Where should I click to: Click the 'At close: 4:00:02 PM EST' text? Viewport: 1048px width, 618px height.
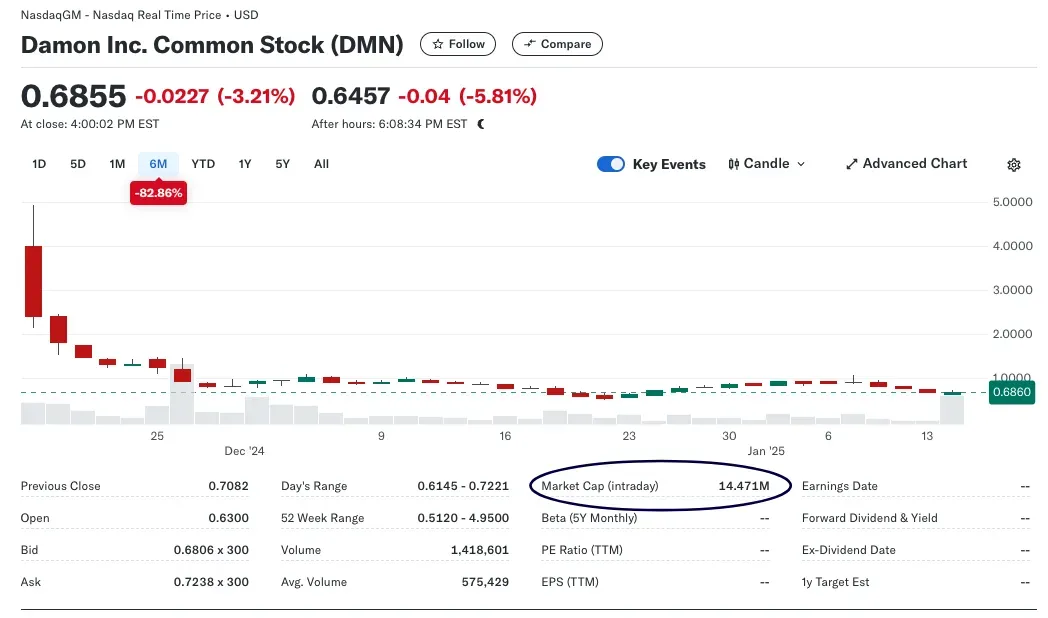coord(90,124)
